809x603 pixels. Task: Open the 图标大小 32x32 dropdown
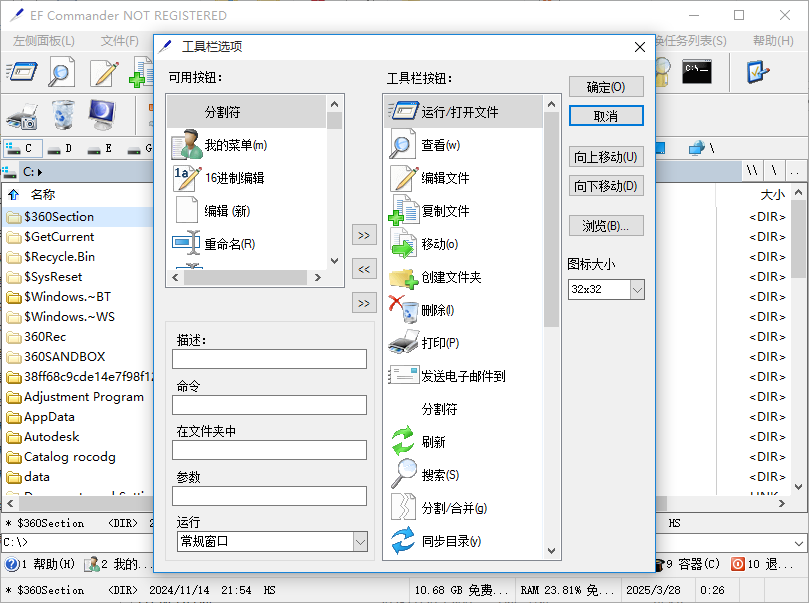637,290
